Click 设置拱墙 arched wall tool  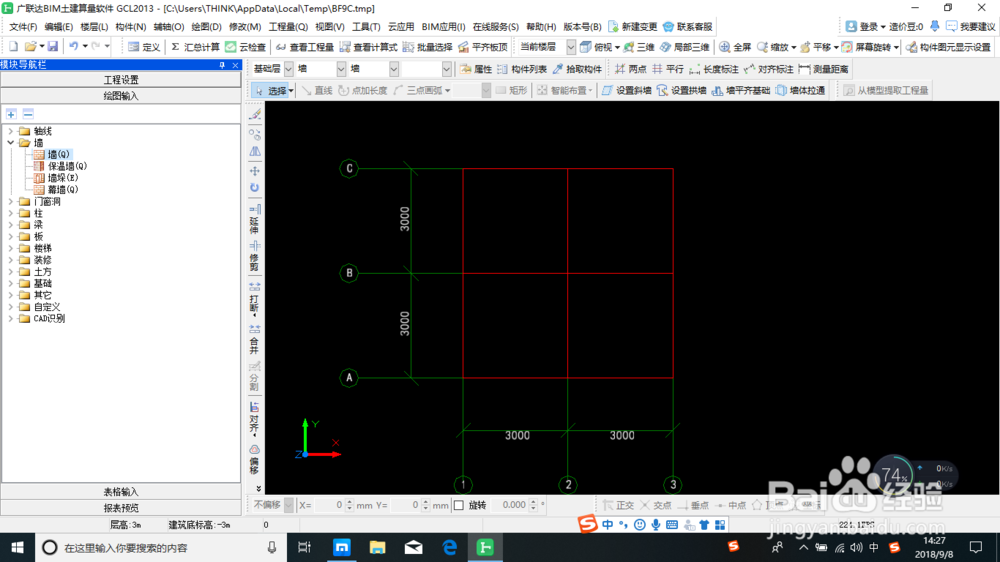(681, 91)
